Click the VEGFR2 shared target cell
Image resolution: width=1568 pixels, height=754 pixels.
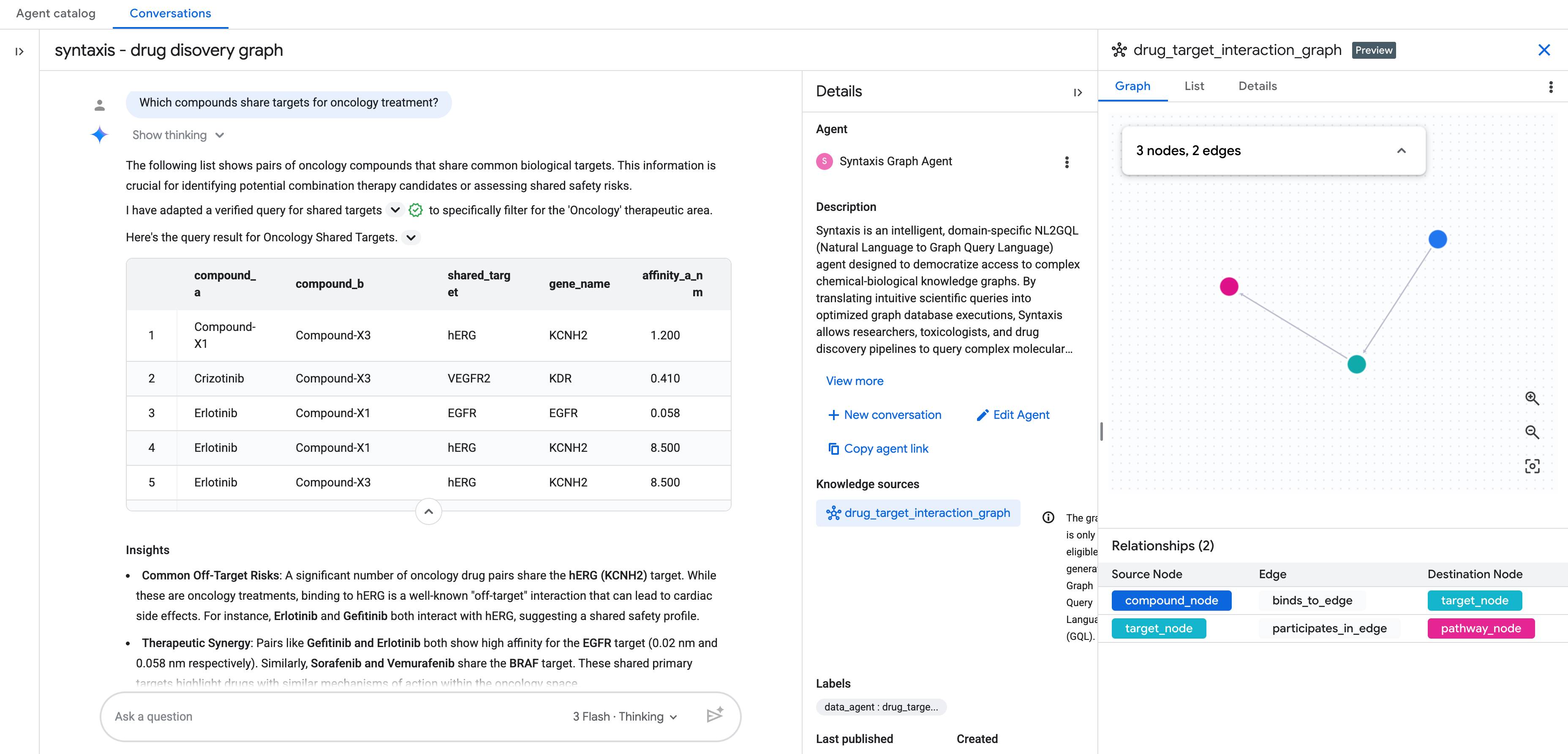click(x=469, y=379)
